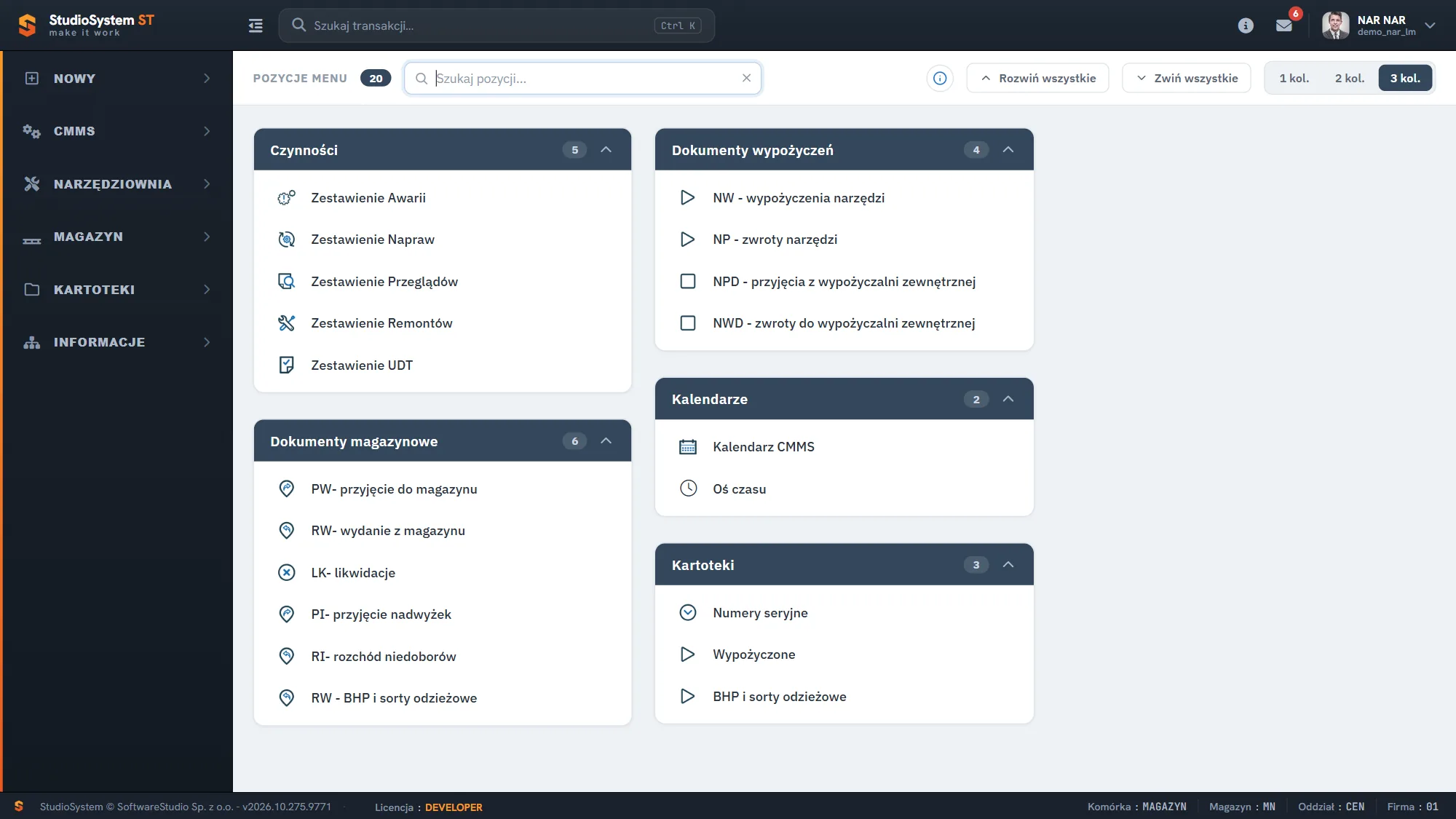The width and height of the screenshot is (1456, 819).
Task: Click the Oś czasu clock icon
Action: pyautogui.click(x=688, y=488)
